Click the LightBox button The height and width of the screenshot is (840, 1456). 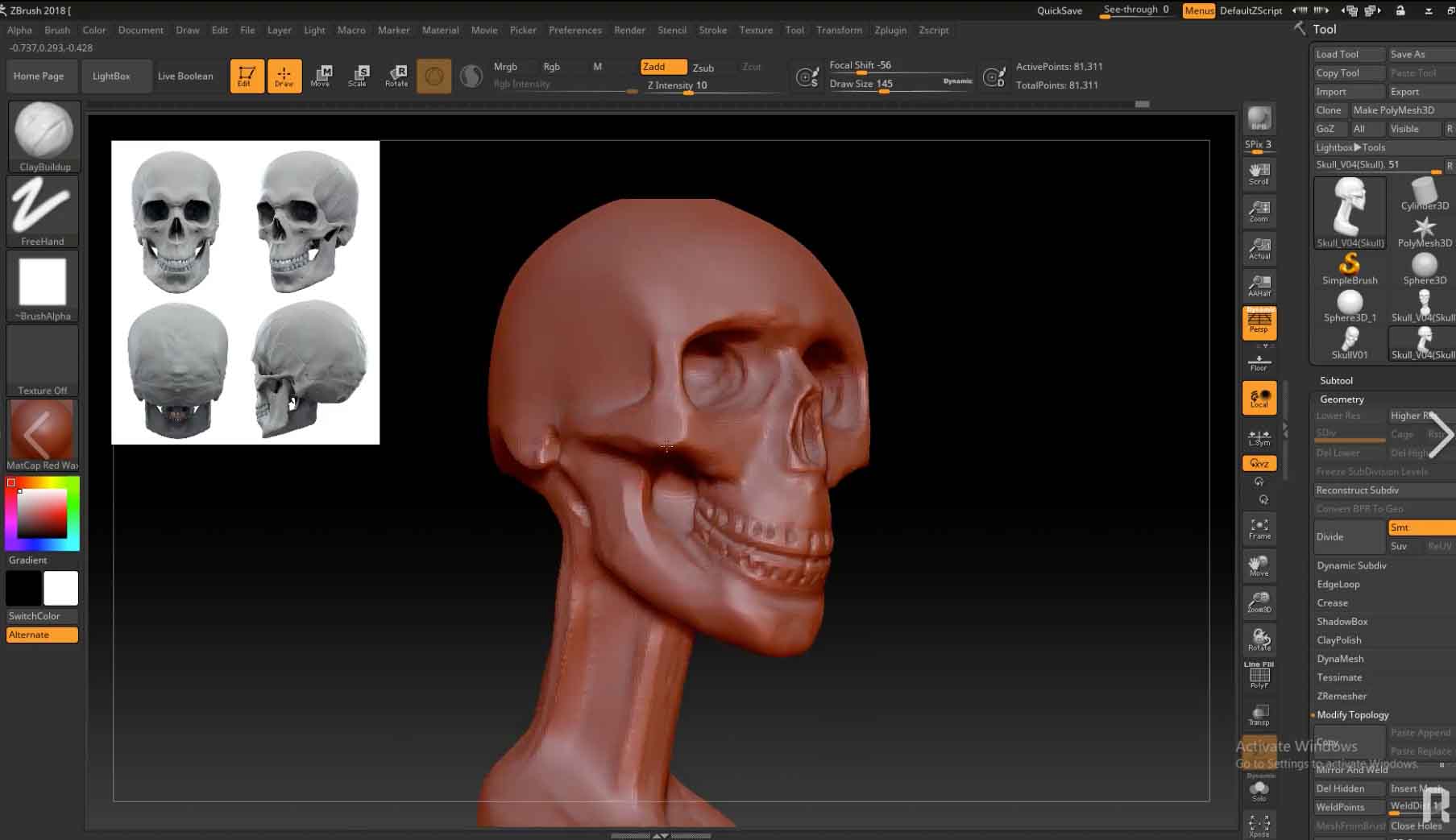click(111, 76)
